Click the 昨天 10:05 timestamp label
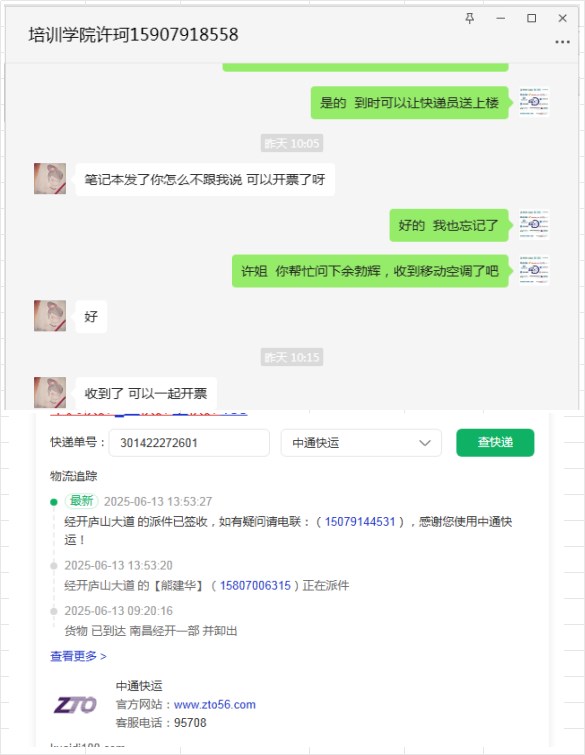Image resolution: width=585 pixels, height=755 pixels. tap(292, 143)
